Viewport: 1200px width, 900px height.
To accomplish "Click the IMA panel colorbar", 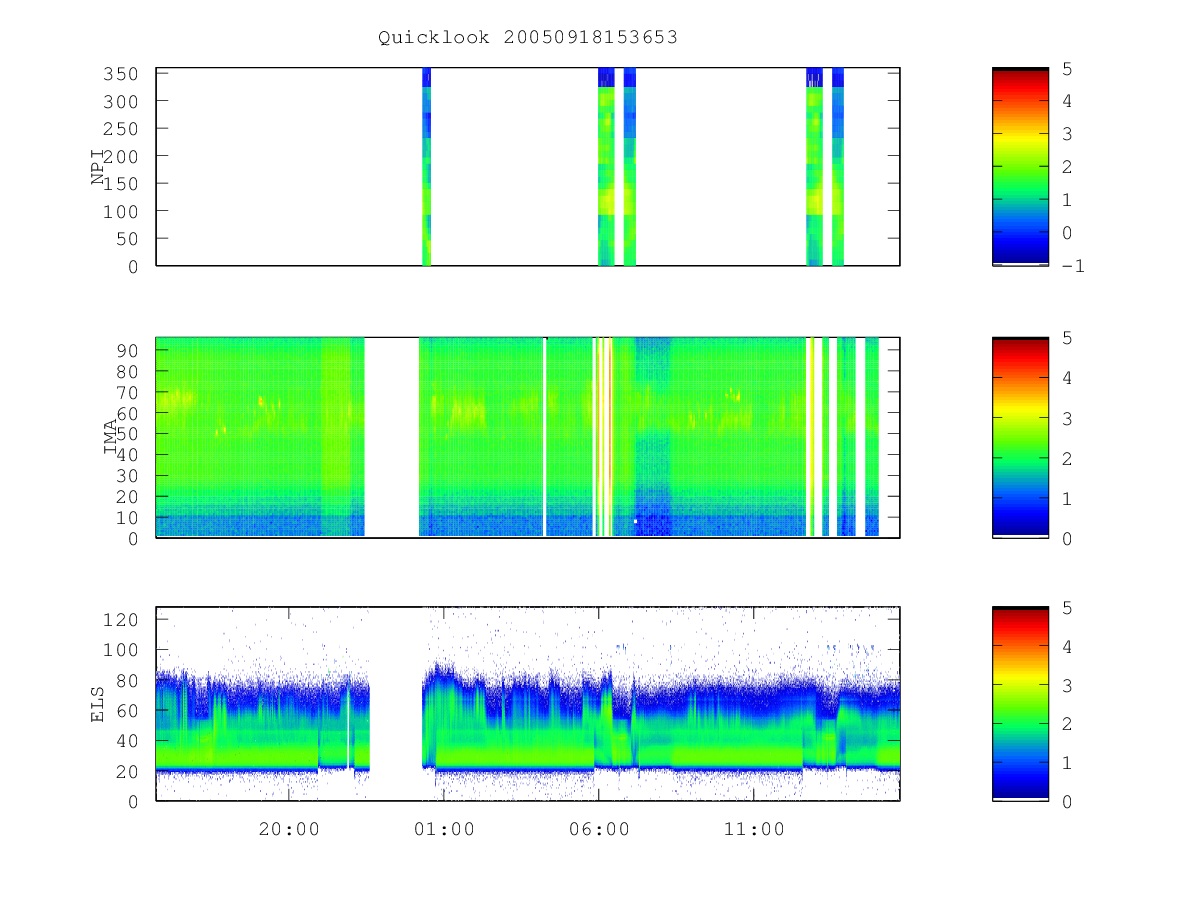I will 1020,437.
